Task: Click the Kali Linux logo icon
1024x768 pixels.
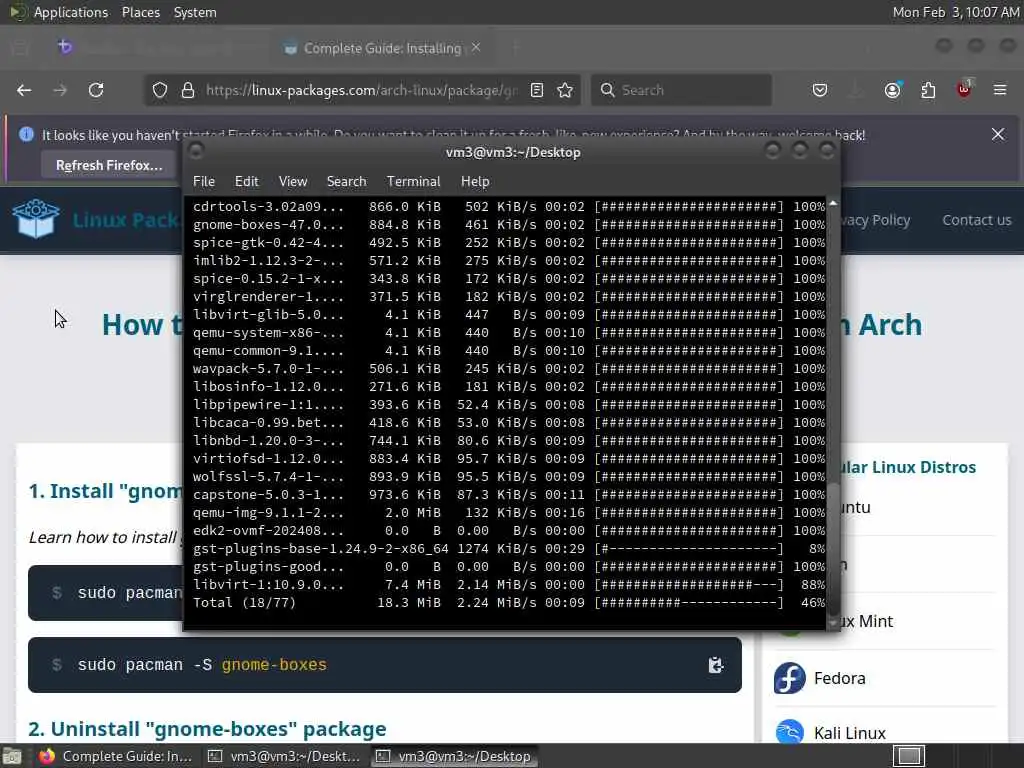Action: click(790, 731)
